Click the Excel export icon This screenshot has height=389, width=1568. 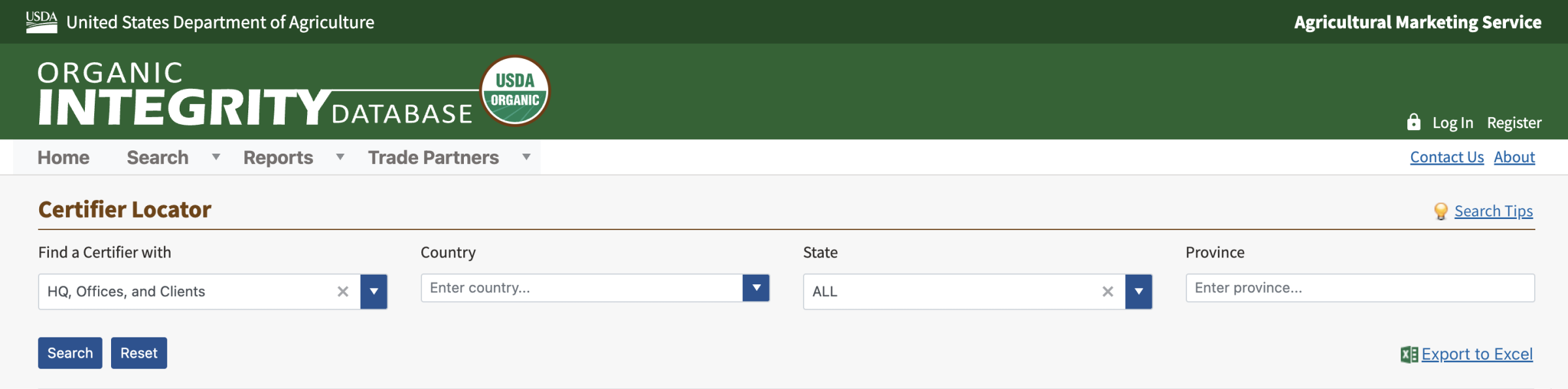coord(1409,354)
